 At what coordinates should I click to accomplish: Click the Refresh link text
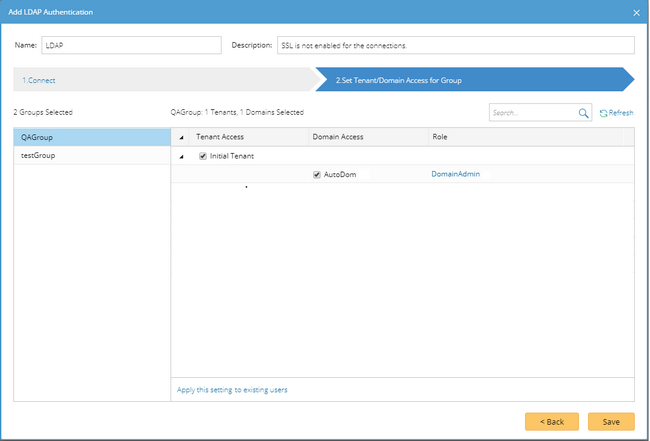621,113
